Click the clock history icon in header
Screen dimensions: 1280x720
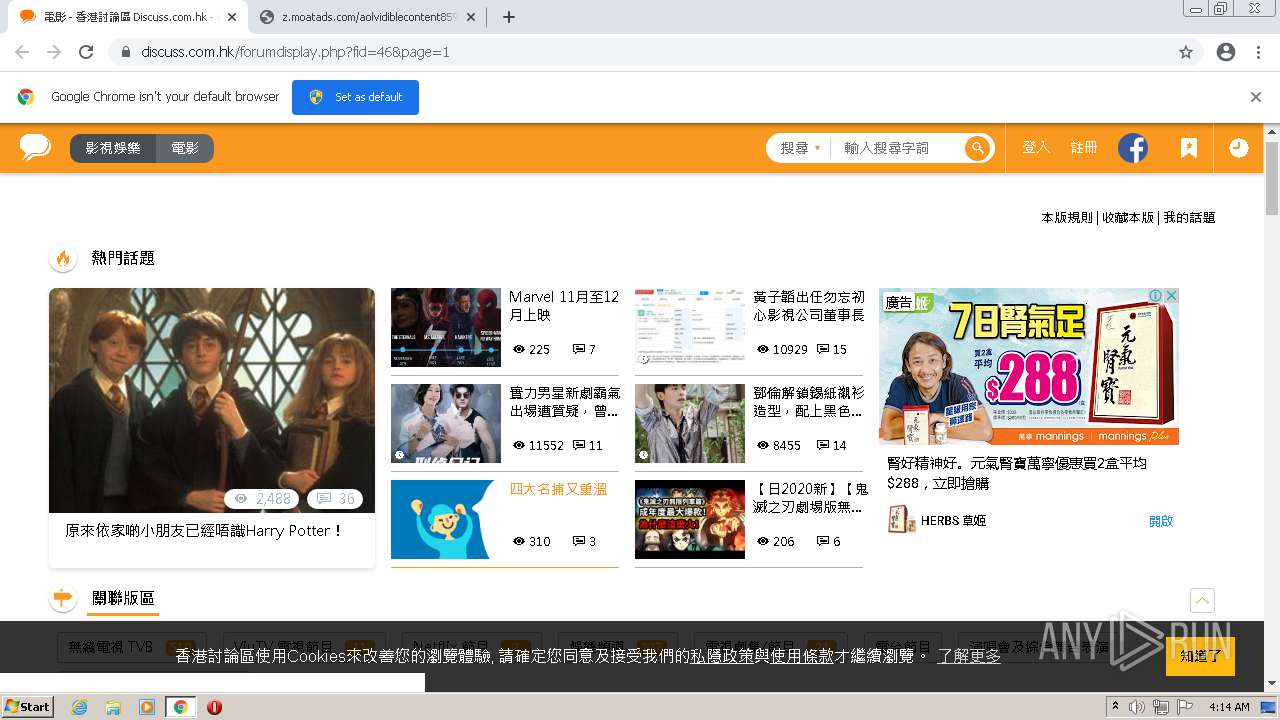point(1239,148)
